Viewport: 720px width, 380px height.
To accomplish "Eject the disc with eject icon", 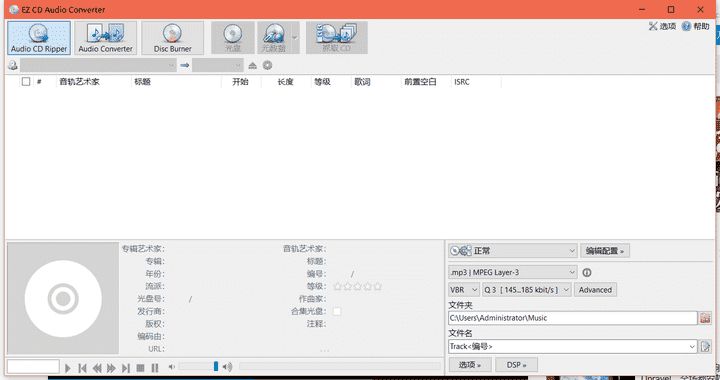I will 253,66.
